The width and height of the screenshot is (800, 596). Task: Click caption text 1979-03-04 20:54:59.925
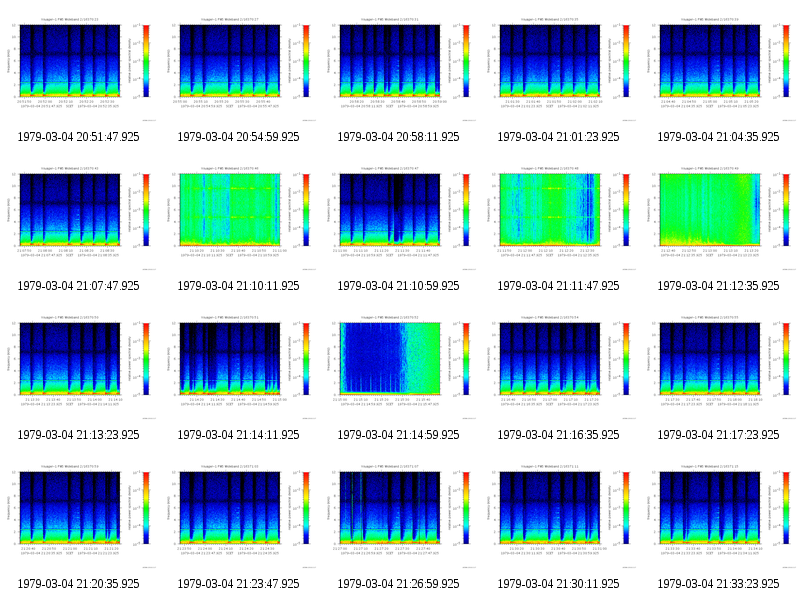point(238,137)
